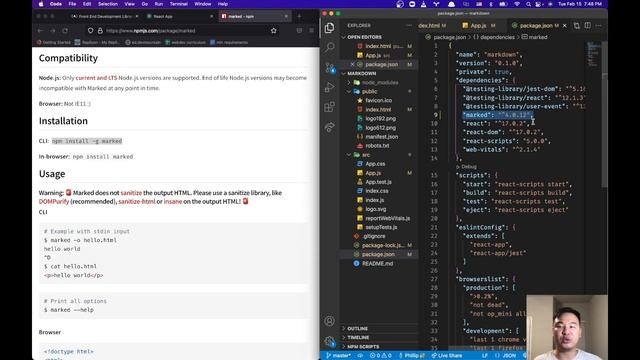Open the File menu in menu bar
Viewport: 640px width, 360px height.
[72, 4]
